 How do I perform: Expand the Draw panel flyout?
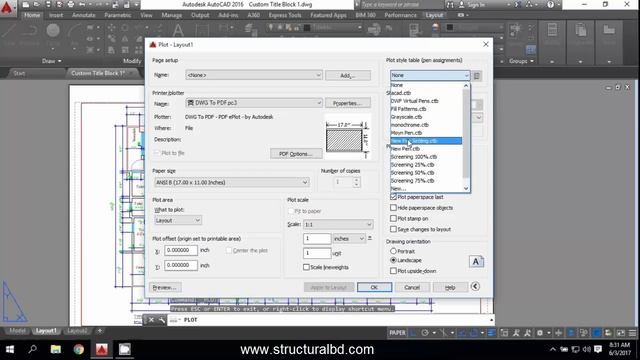(x=52, y=61)
